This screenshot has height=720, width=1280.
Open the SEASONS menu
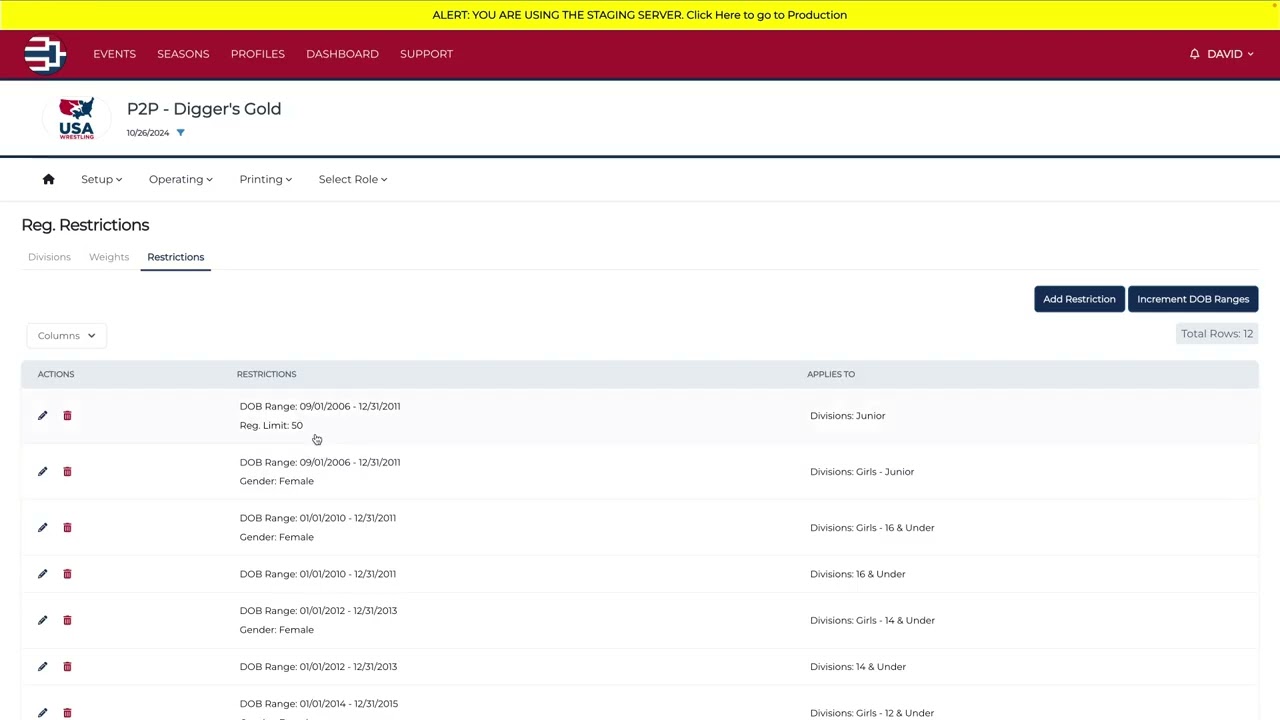point(183,54)
